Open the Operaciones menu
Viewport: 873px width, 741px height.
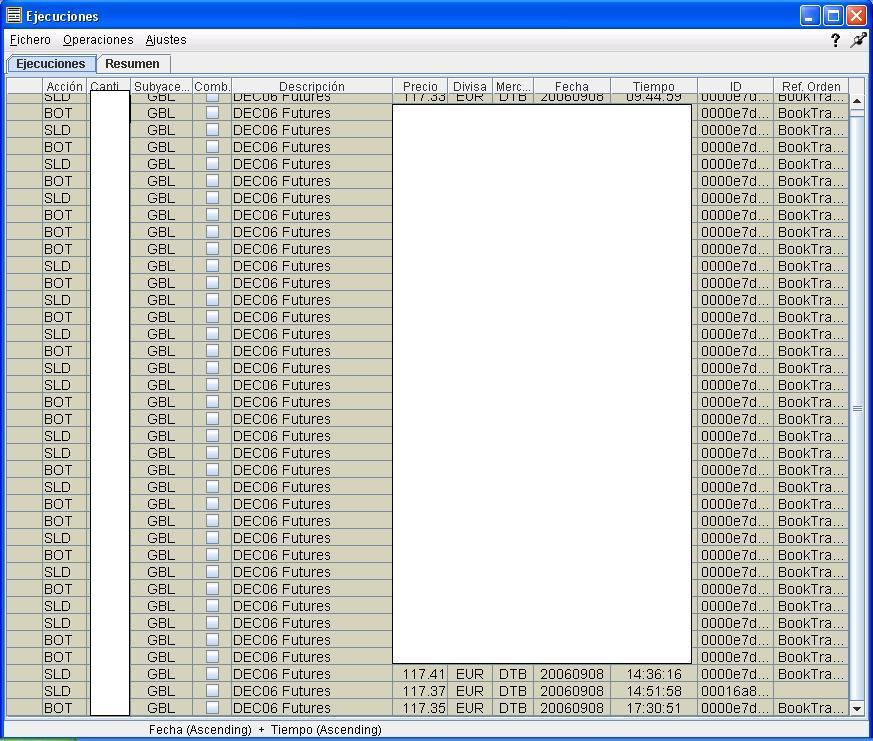(x=98, y=40)
